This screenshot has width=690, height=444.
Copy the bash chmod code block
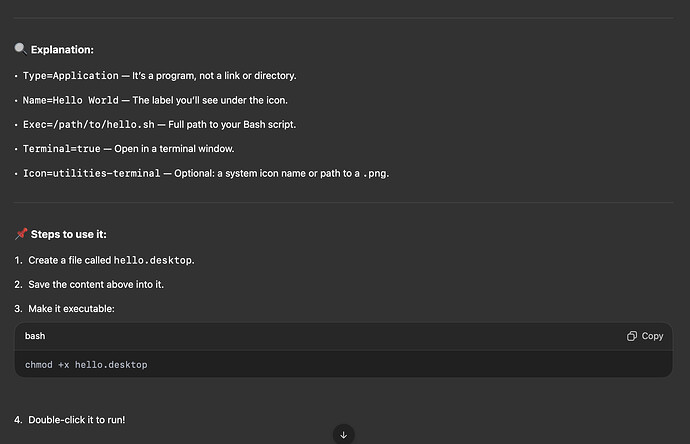click(x=645, y=336)
